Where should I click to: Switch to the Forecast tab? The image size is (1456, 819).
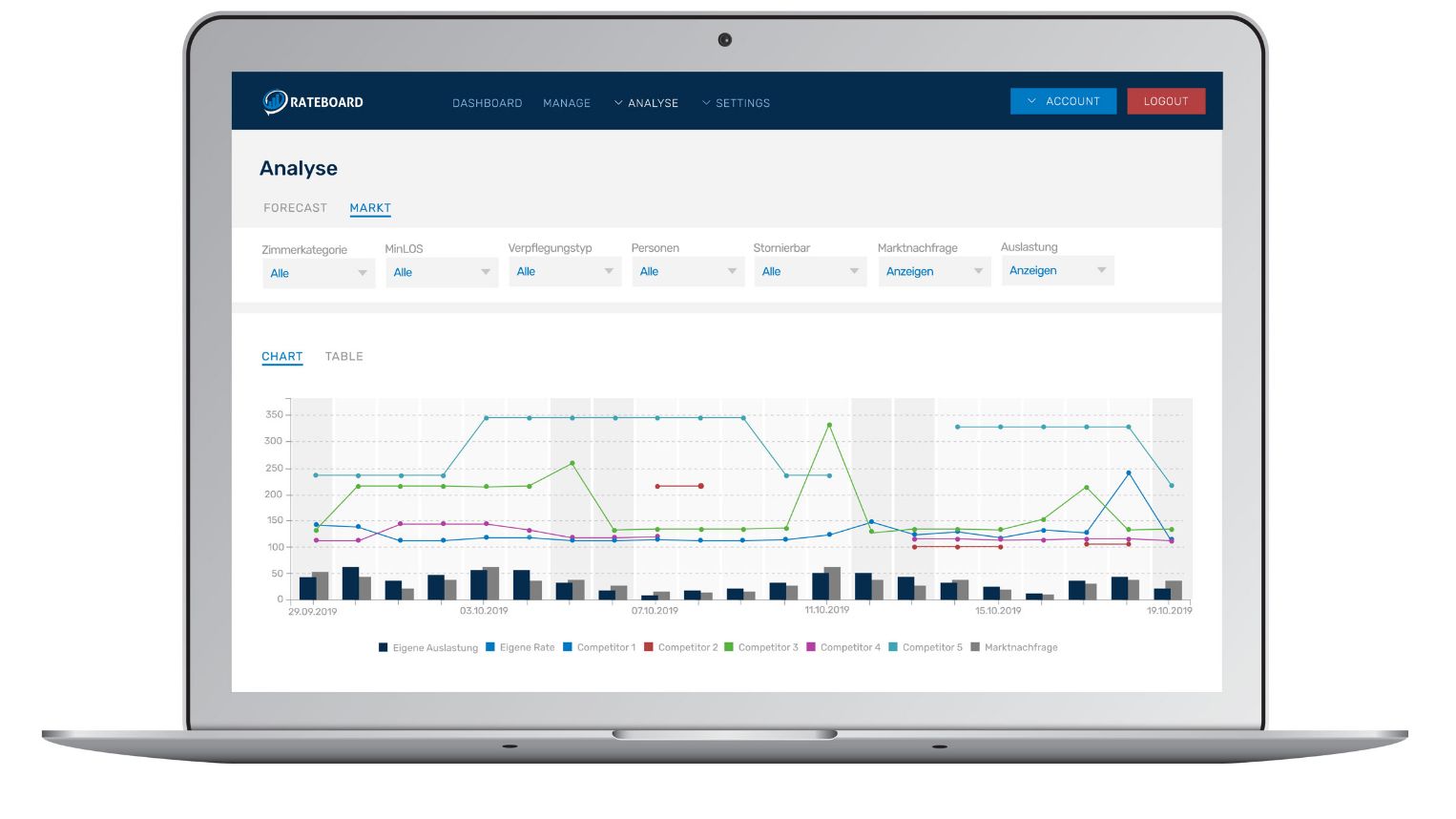coord(296,207)
